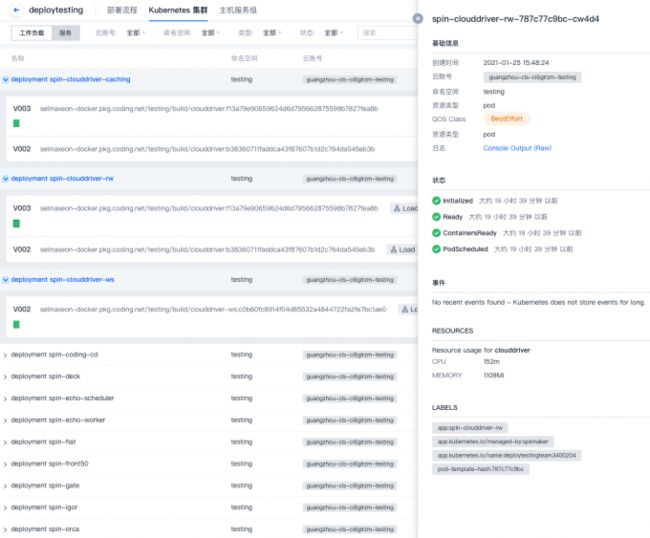Click the 命名空间 column header

tap(244, 58)
